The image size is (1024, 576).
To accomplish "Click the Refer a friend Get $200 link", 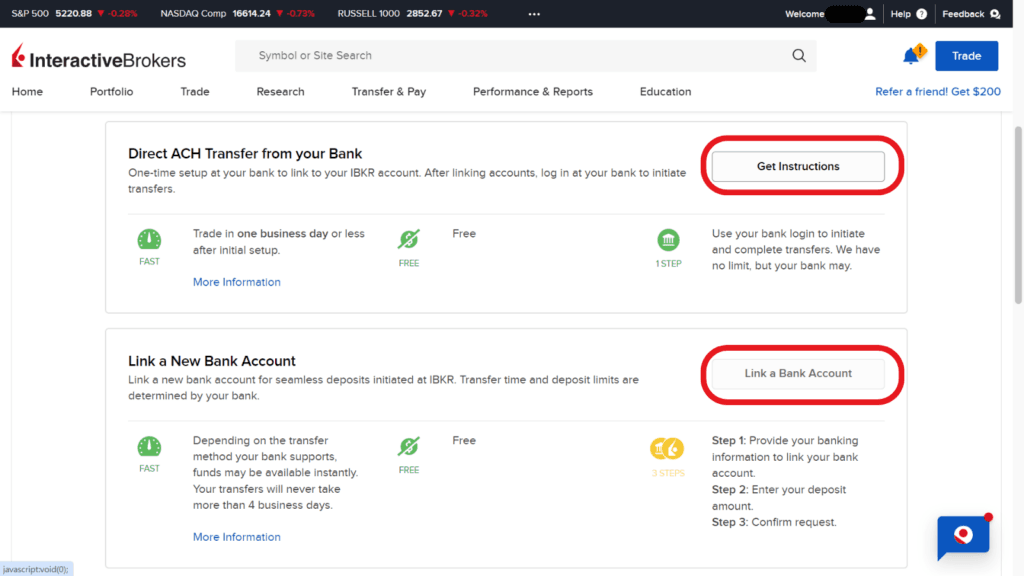I will (937, 91).
